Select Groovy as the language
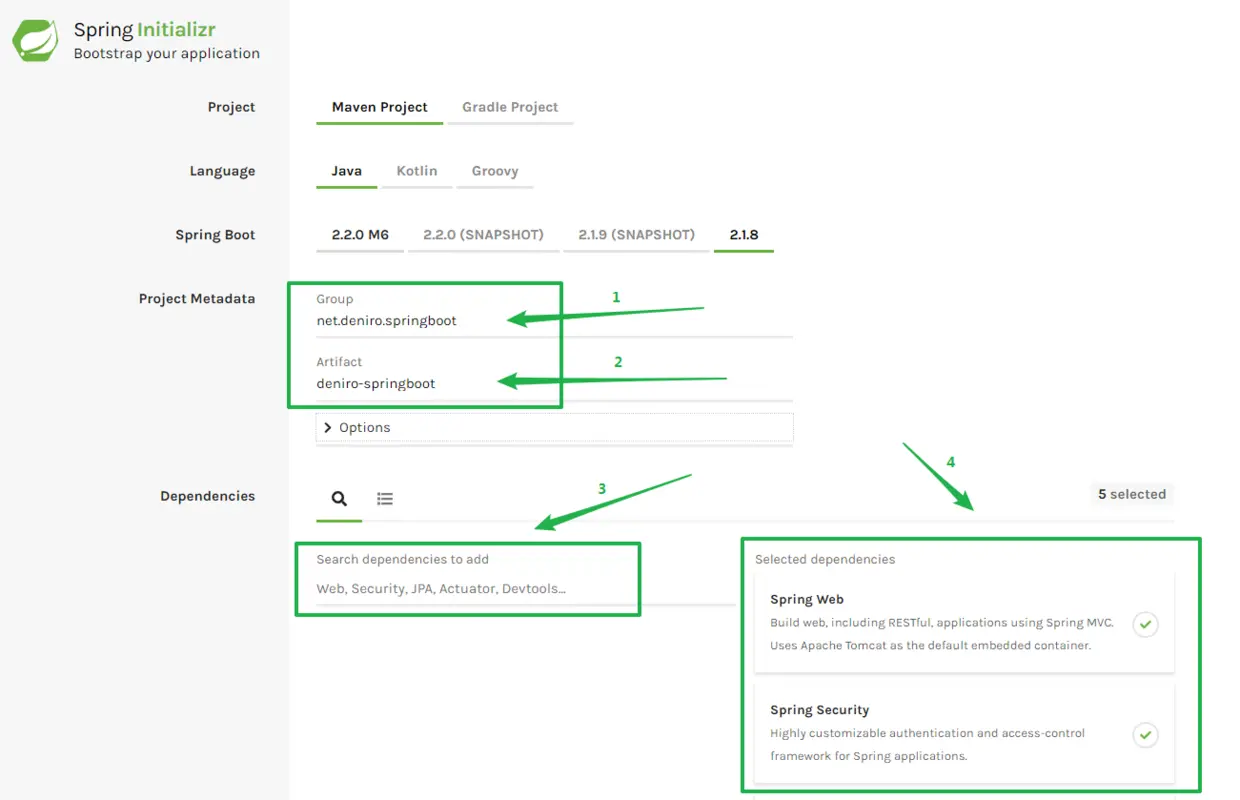The width and height of the screenshot is (1240, 800). pos(495,171)
